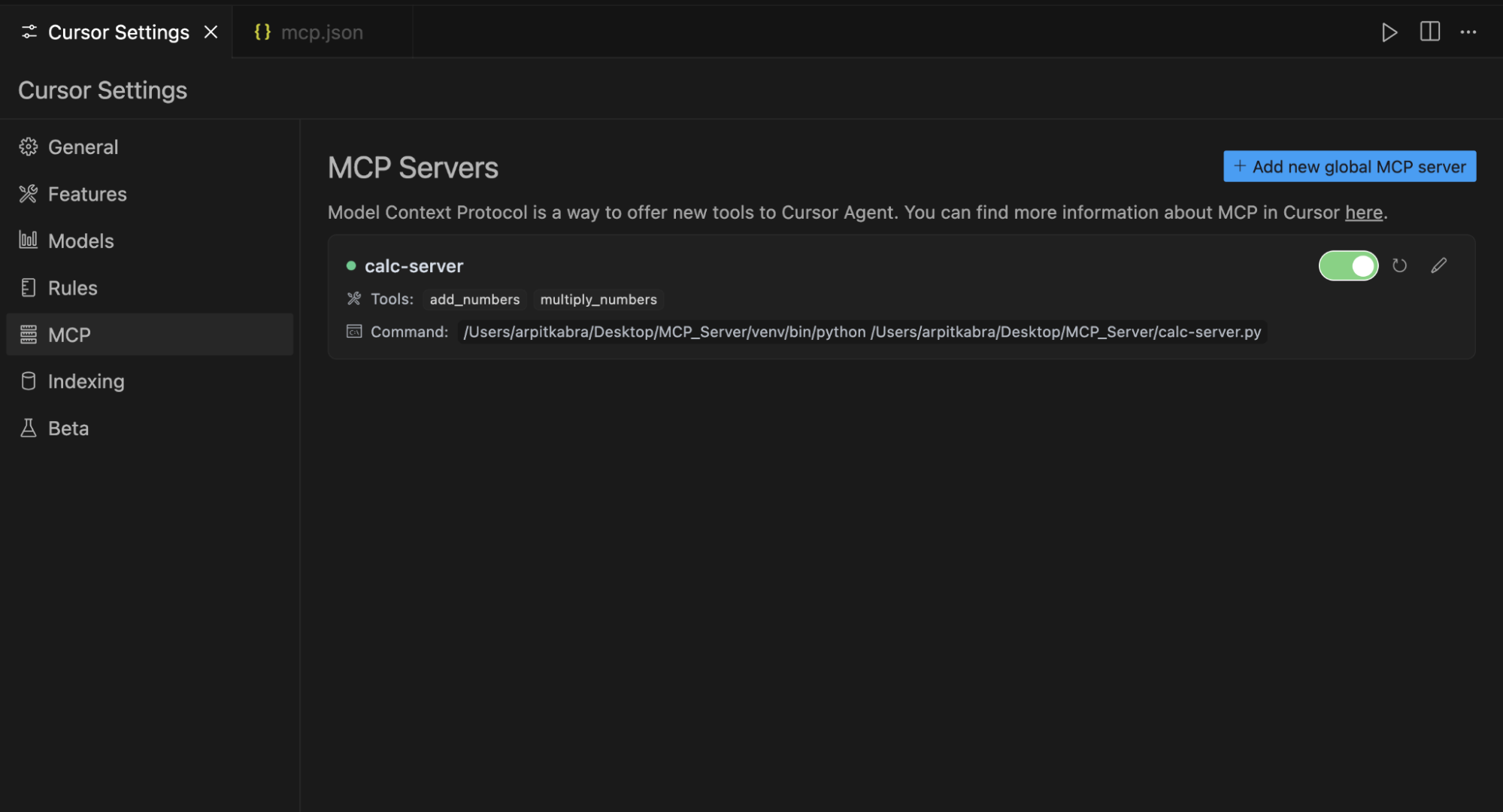Open General settings section
1503x812 pixels.
click(x=150, y=147)
